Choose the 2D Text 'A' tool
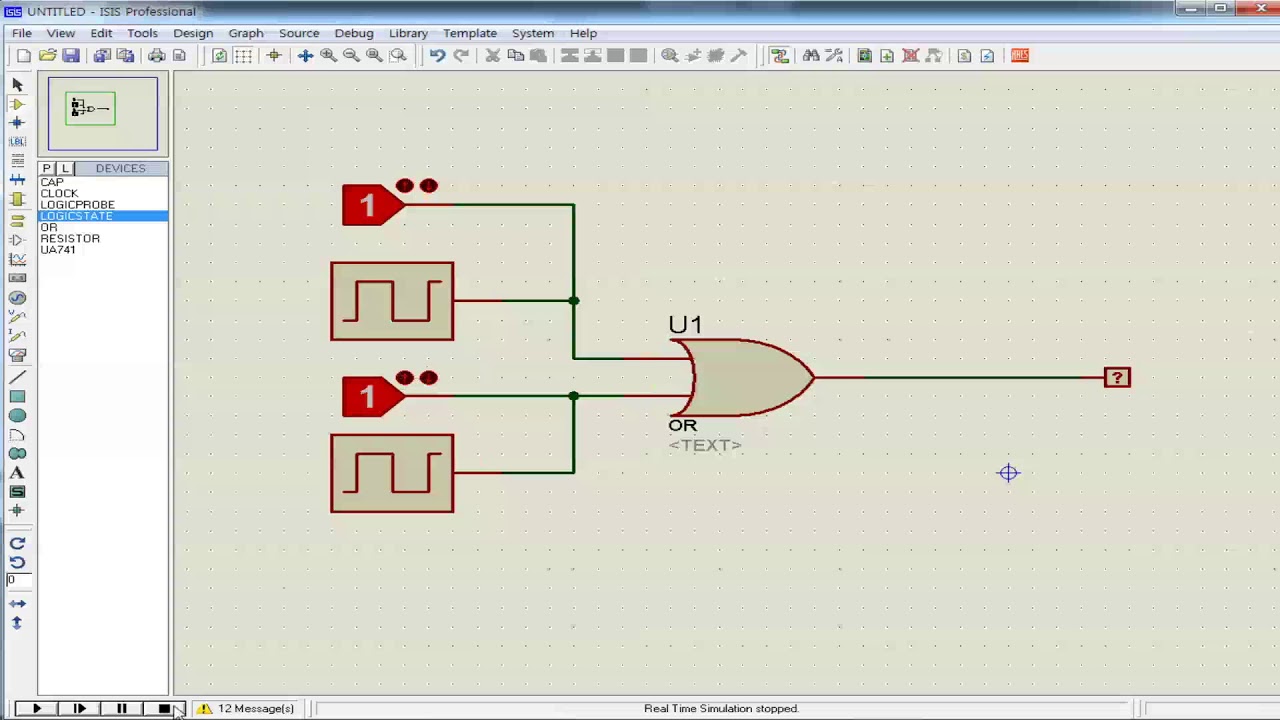Screen dimensions: 1280x720 (17, 473)
